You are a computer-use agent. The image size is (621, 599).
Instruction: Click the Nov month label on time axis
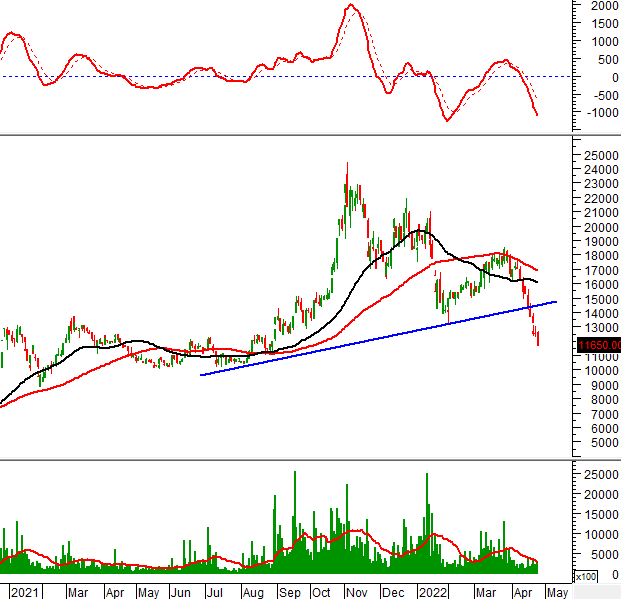(x=356, y=591)
